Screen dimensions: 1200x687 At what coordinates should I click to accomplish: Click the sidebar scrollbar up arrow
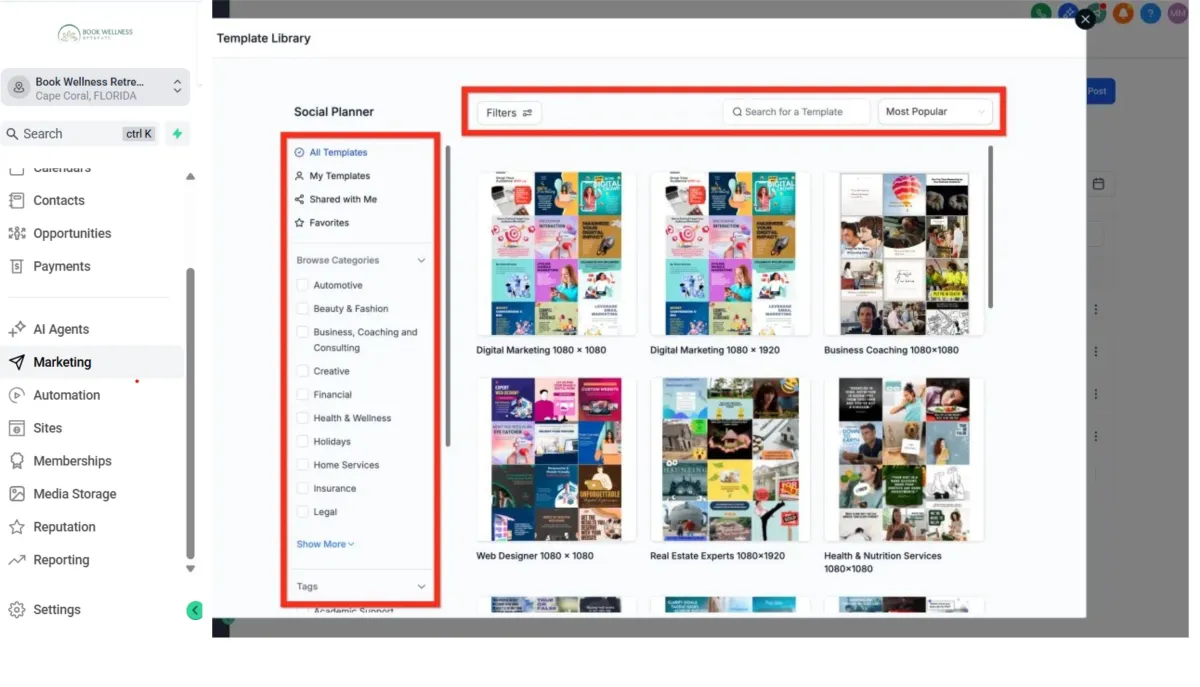tap(190, 177)
